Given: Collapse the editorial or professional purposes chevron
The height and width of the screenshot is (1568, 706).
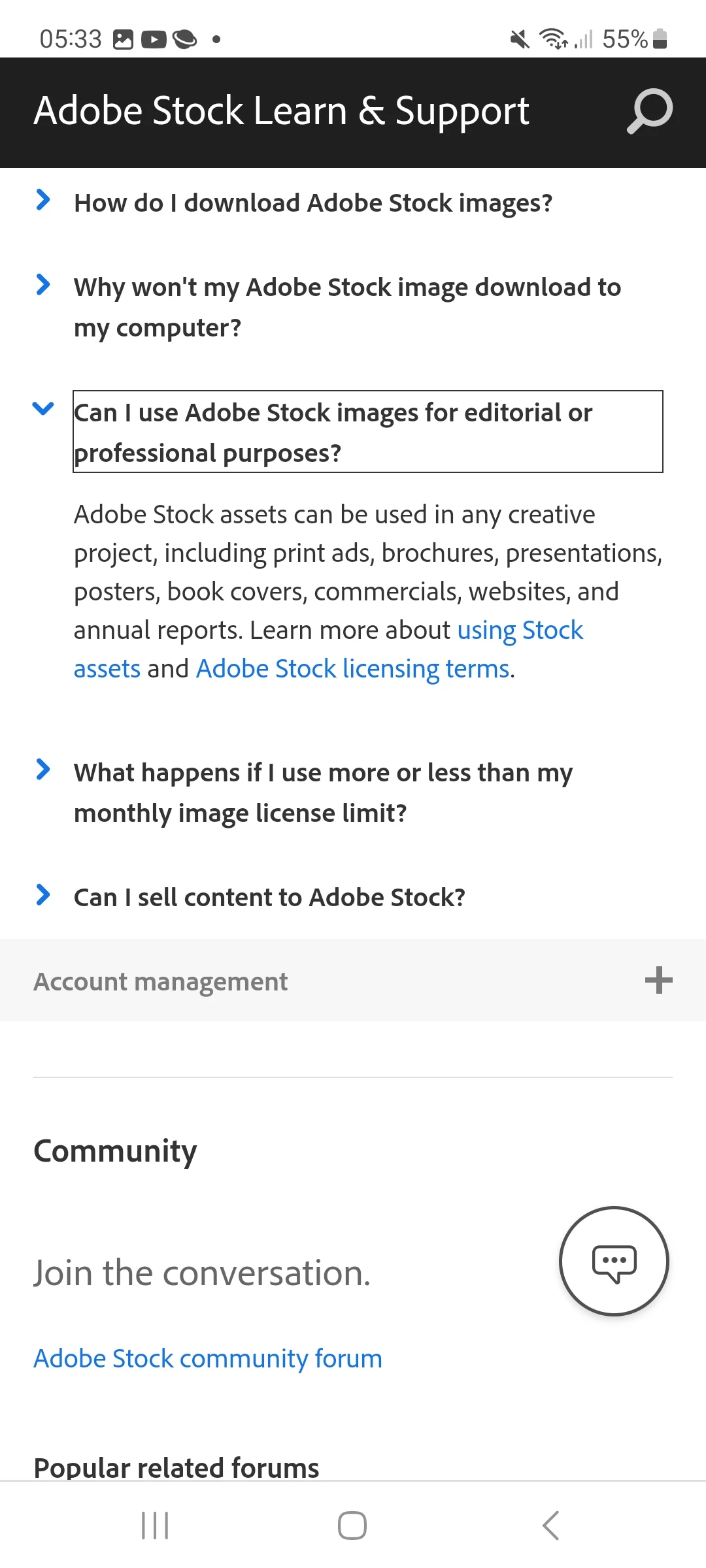Looking at the screenshot, I should point(43,409).
